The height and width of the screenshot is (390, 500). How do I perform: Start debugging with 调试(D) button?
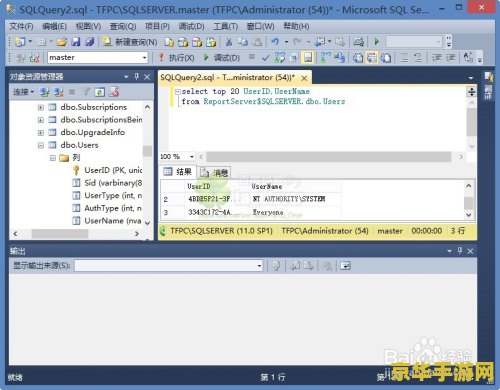pos(222,58)
